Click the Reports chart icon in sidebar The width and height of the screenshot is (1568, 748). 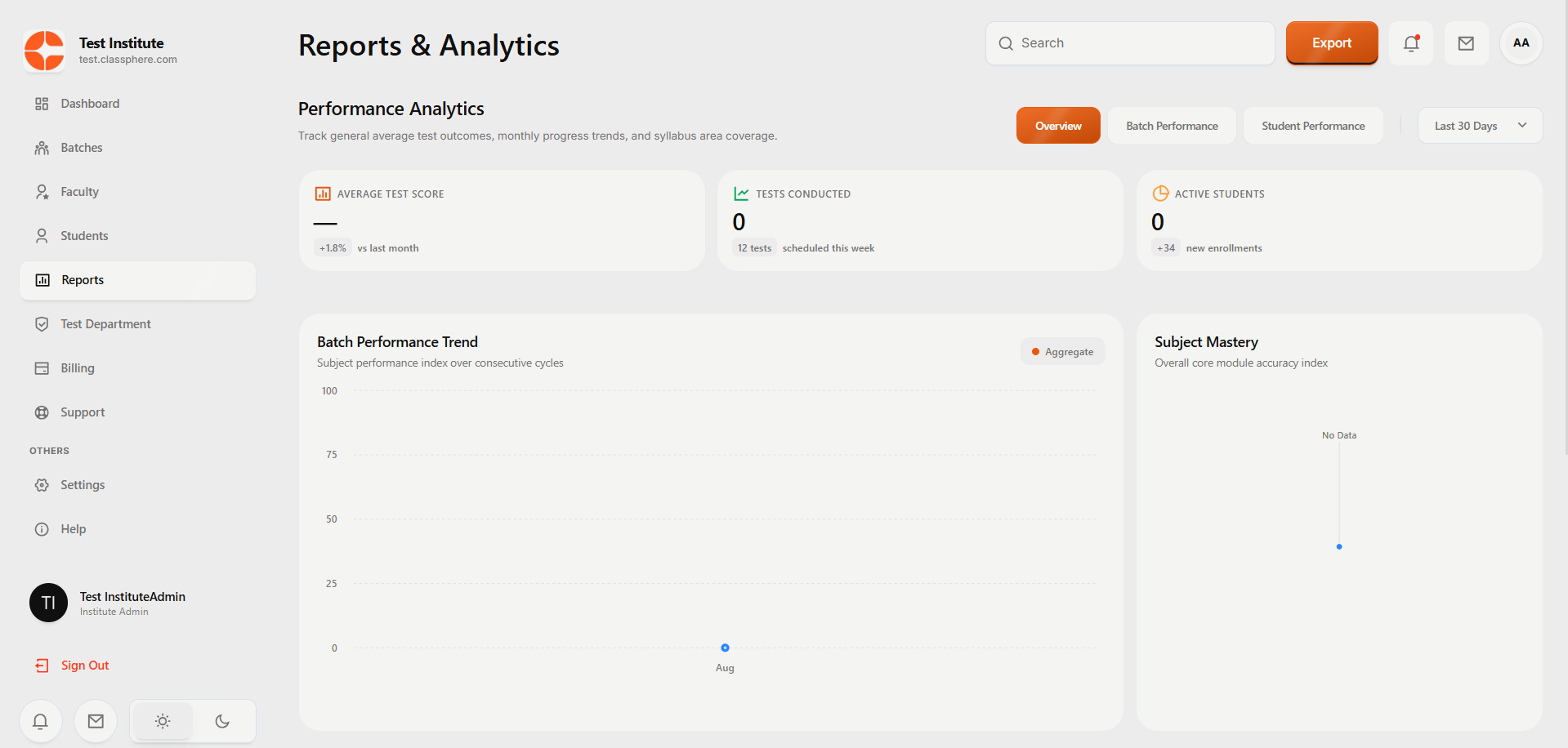(x=42, y=280)
